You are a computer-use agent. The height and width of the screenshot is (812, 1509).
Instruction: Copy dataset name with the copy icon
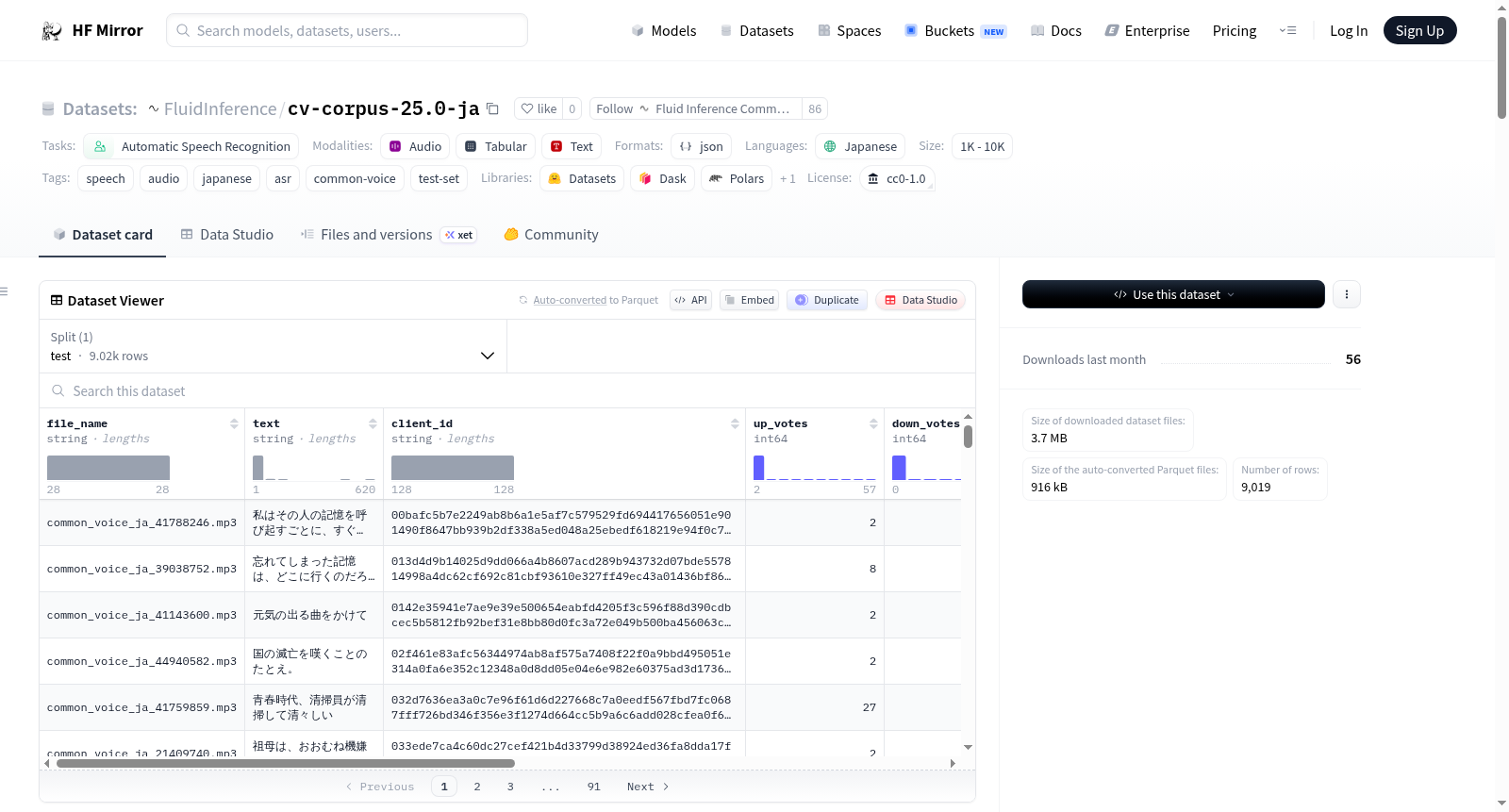tap(492, 108)
